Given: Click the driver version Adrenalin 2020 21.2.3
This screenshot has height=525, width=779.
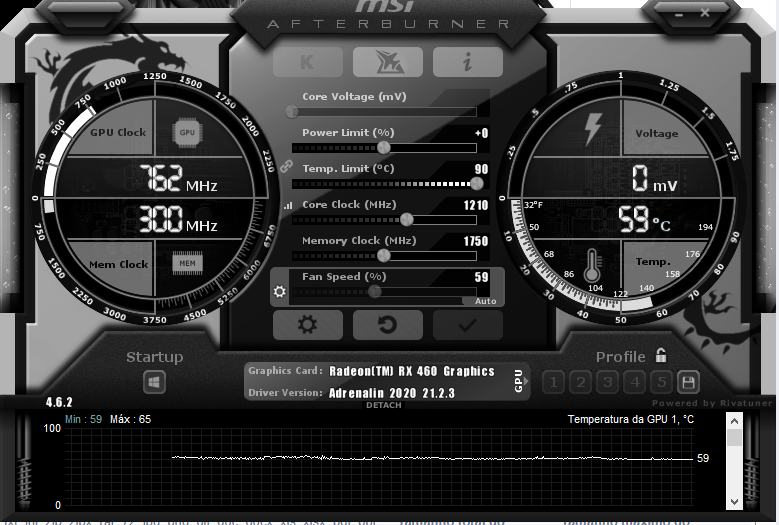Looking at the screenshot, I should coord(391,393).
